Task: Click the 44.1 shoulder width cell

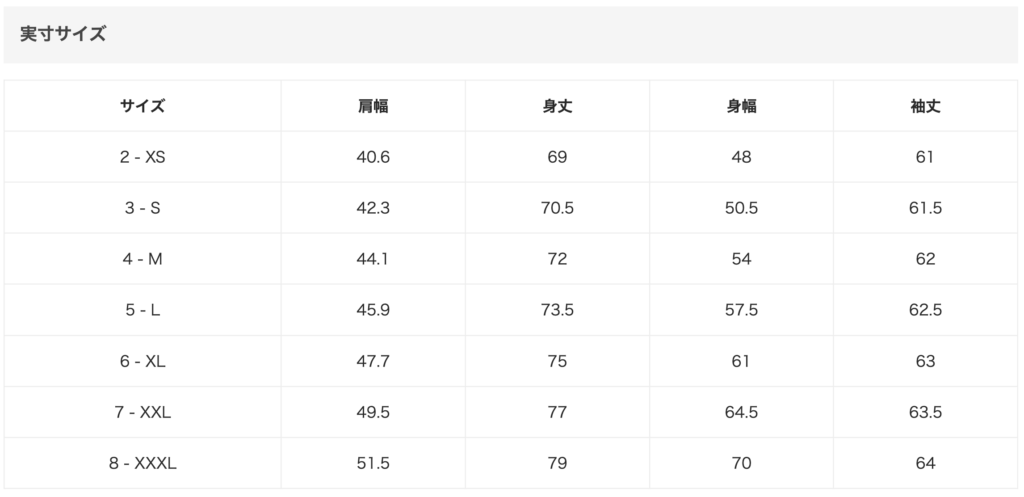Action: 373,259
